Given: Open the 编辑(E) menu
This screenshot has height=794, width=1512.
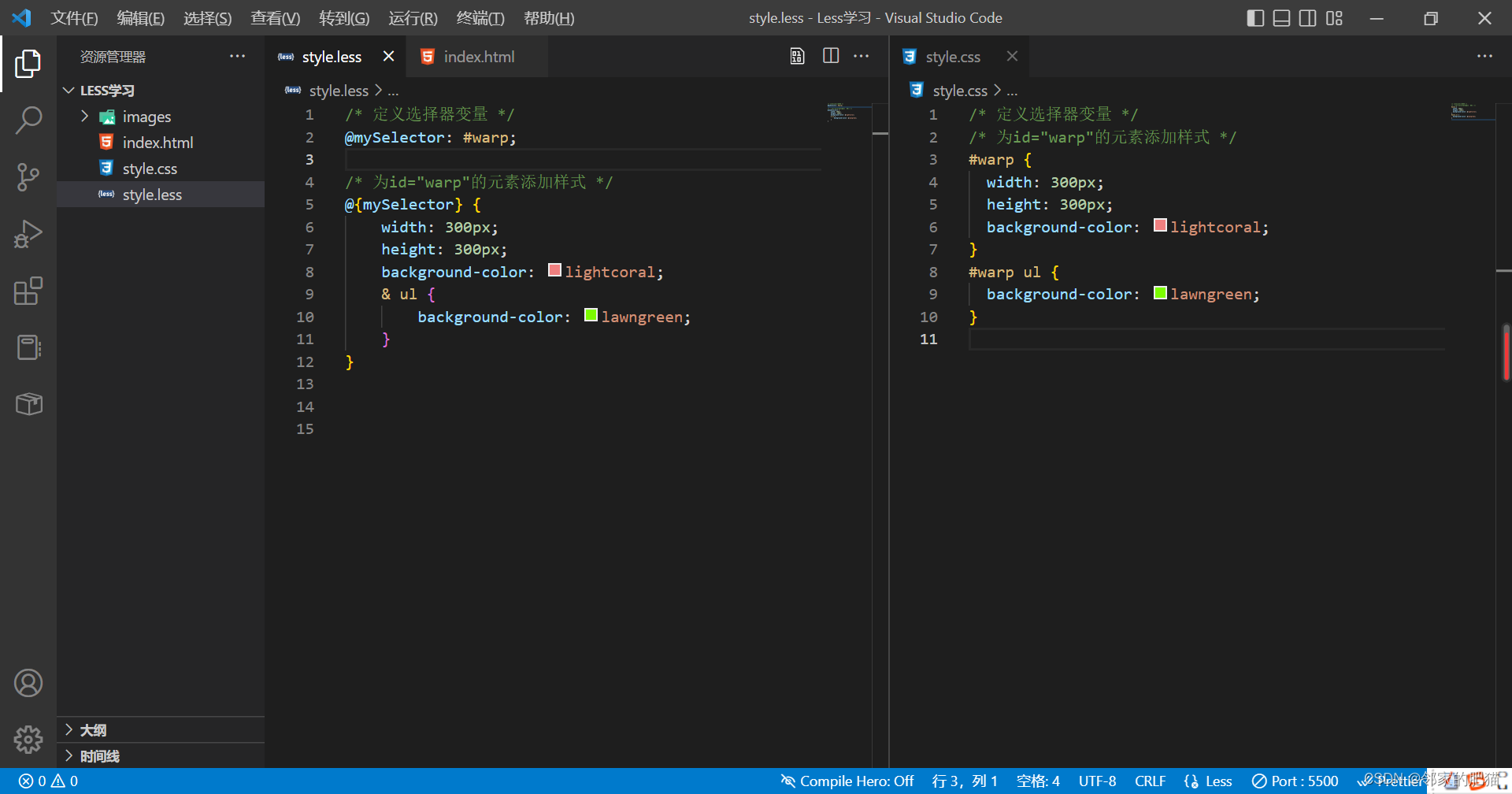Looking at the screenshot, I should 141,18.
